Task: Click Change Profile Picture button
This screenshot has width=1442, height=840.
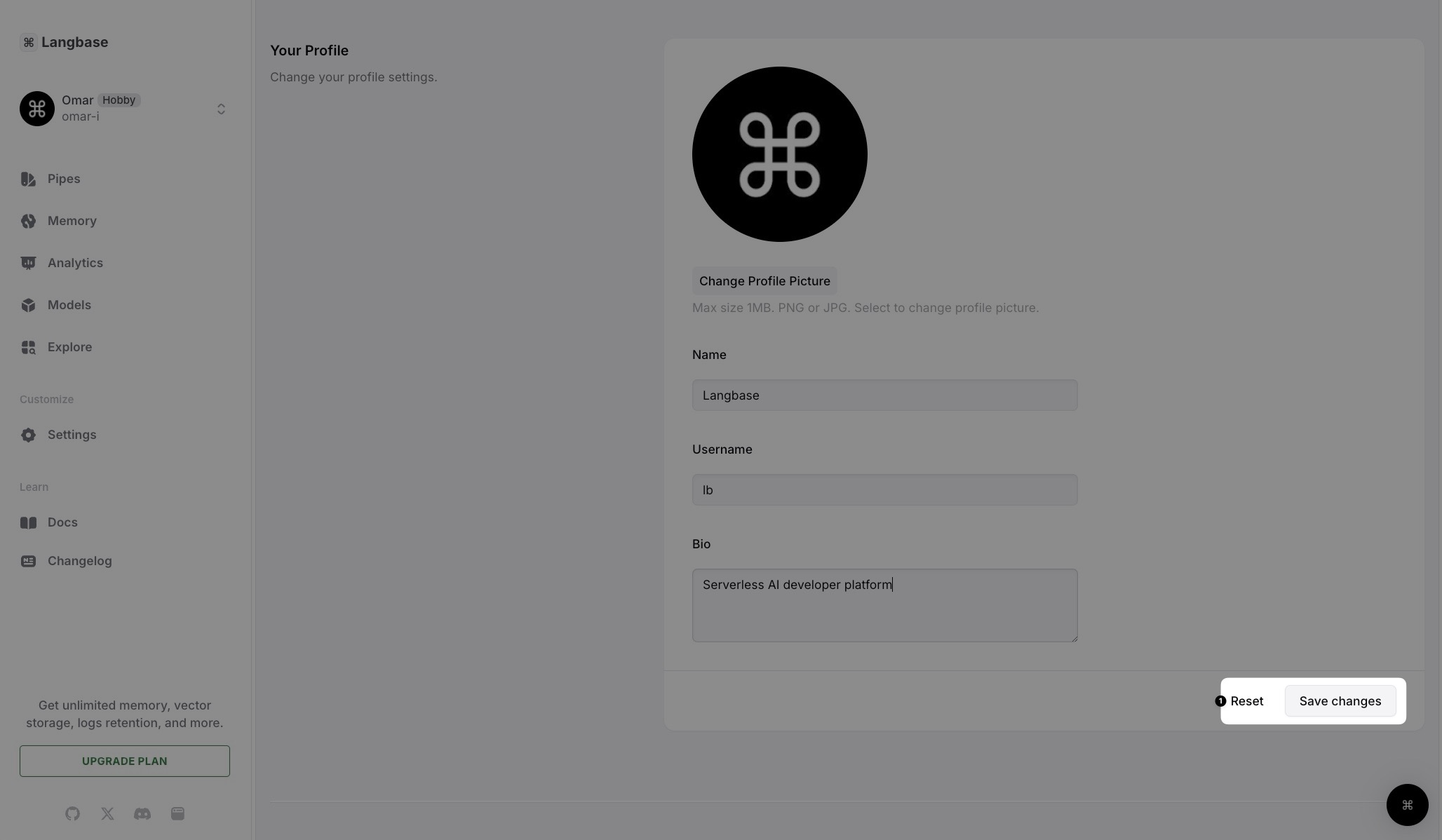Action: (764, 280)
